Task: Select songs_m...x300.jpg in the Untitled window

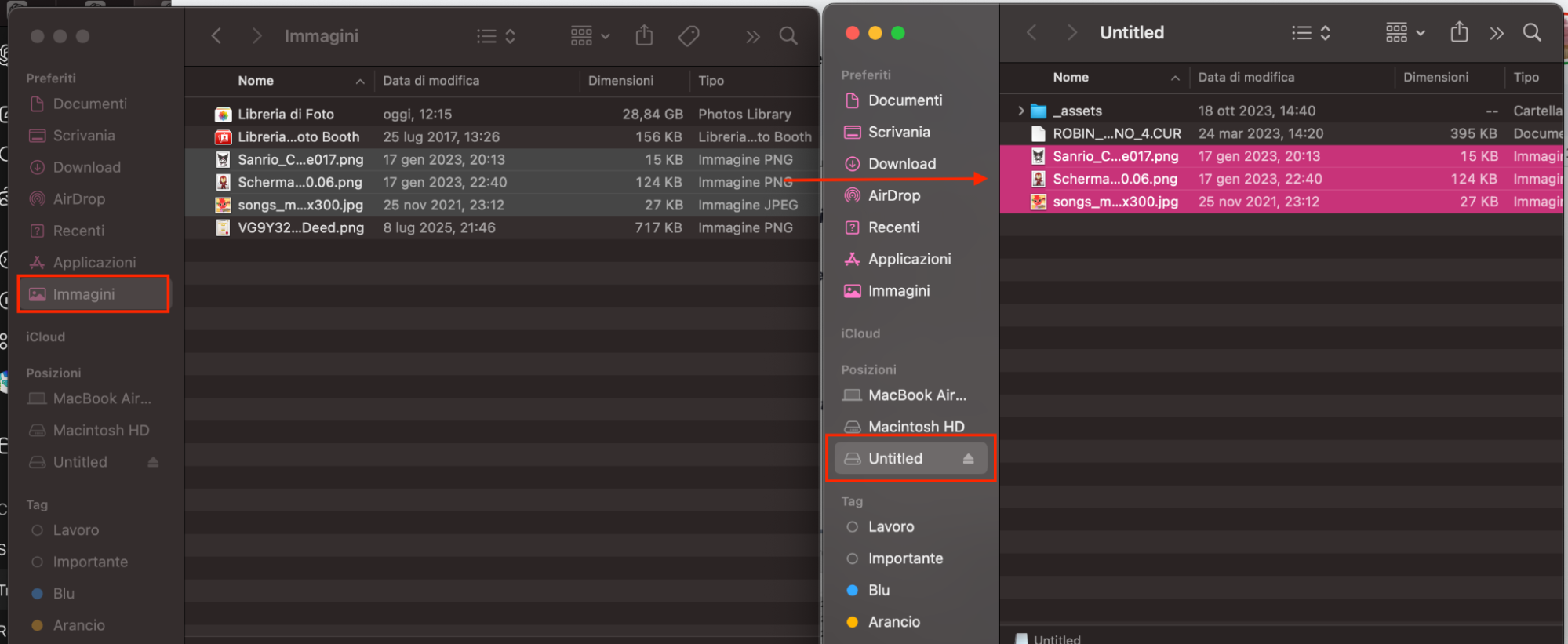Action: (1282, 202)
